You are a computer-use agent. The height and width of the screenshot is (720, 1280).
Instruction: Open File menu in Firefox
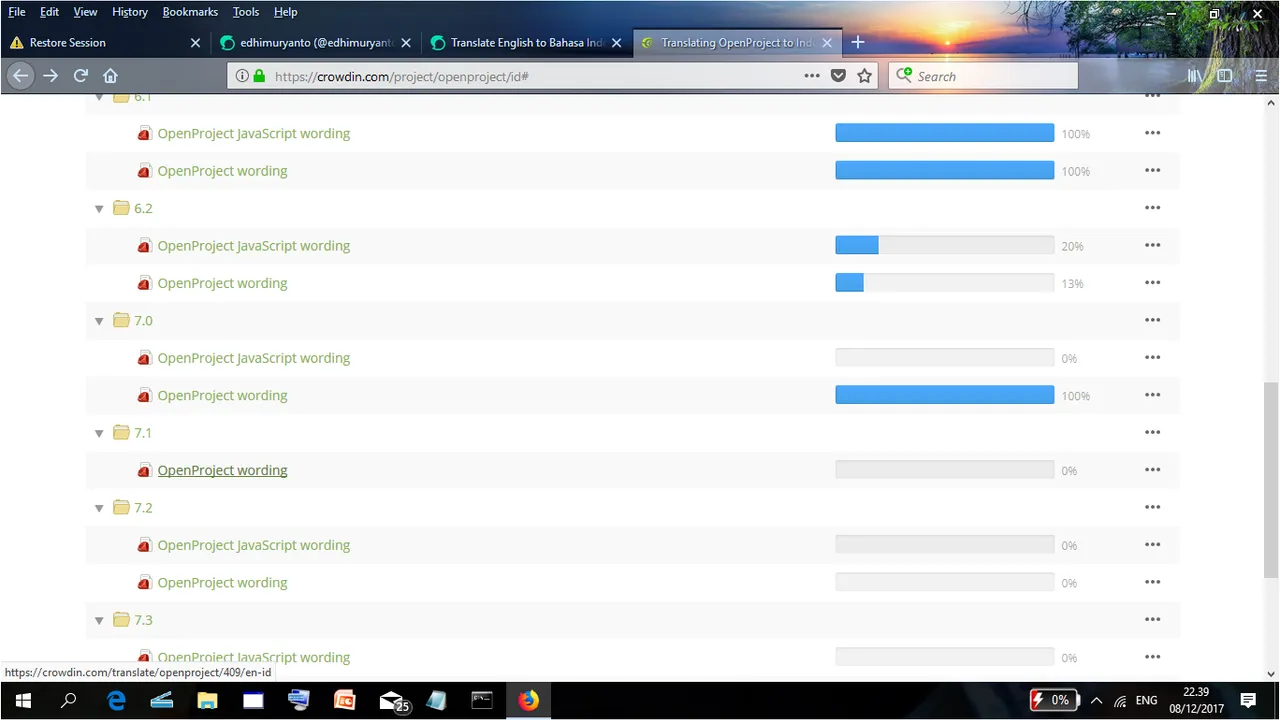(x=17, y=12)
